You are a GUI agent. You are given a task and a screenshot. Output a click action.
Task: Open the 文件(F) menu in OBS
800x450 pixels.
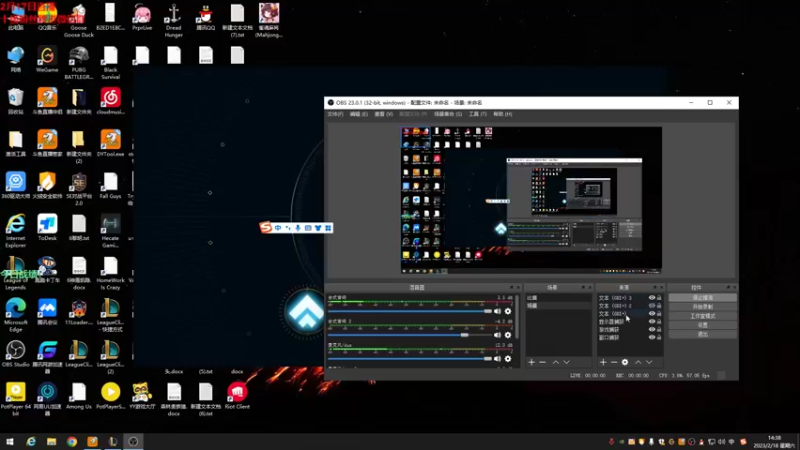pyautogui.click(x=335, y=114)
